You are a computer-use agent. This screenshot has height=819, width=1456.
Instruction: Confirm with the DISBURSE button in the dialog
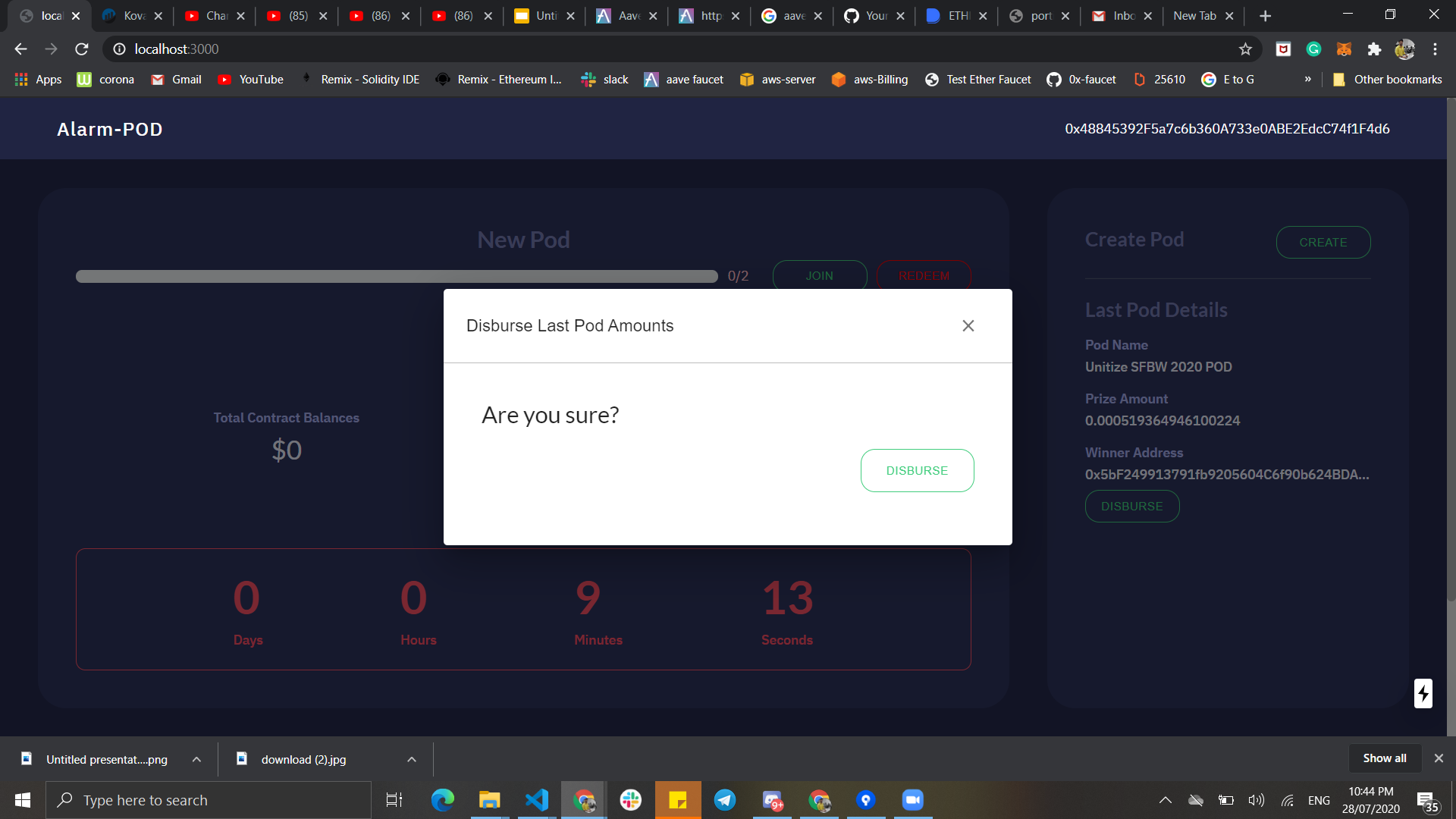click(917, 470)
